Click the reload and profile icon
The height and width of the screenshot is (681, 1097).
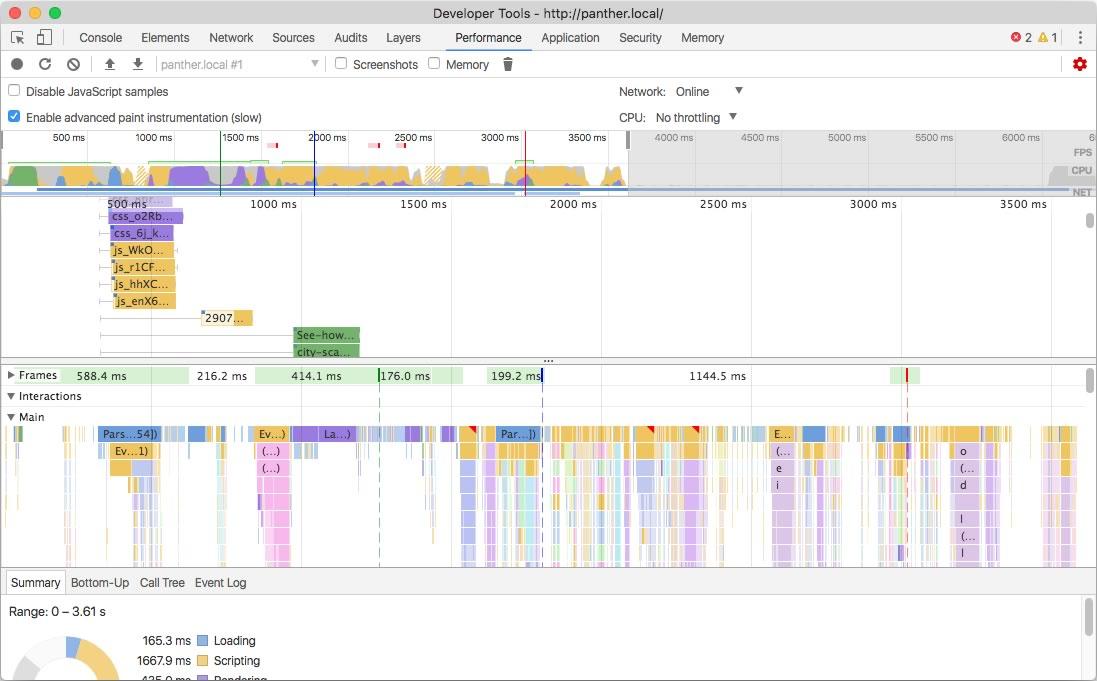pyautogui.click(x=45, y=64)
